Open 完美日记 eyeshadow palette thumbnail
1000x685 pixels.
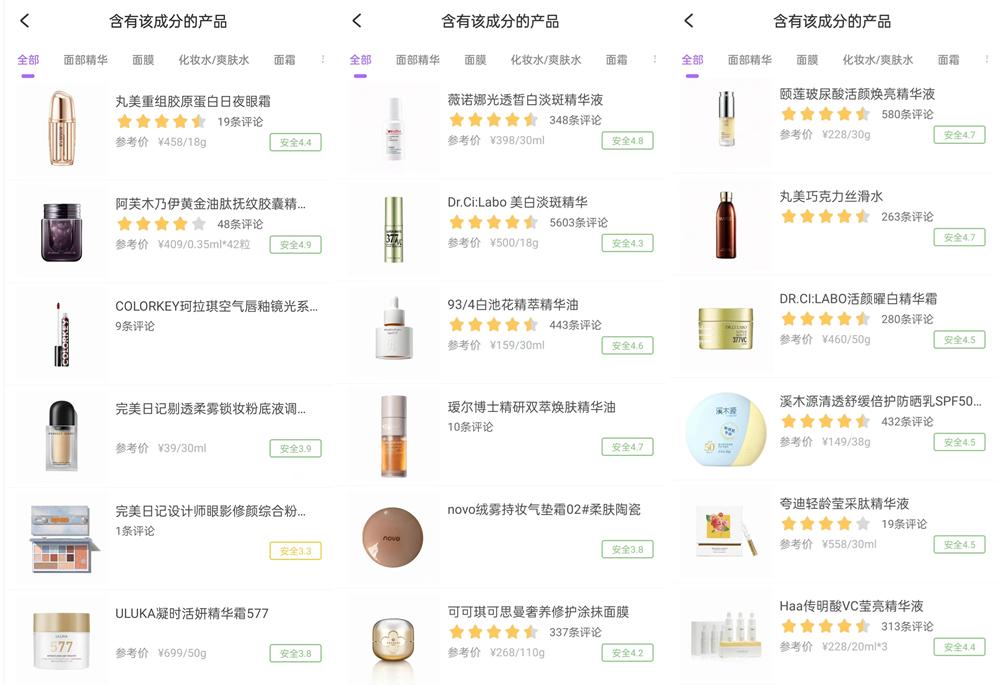pyautogui.click(x=64, y=538)
